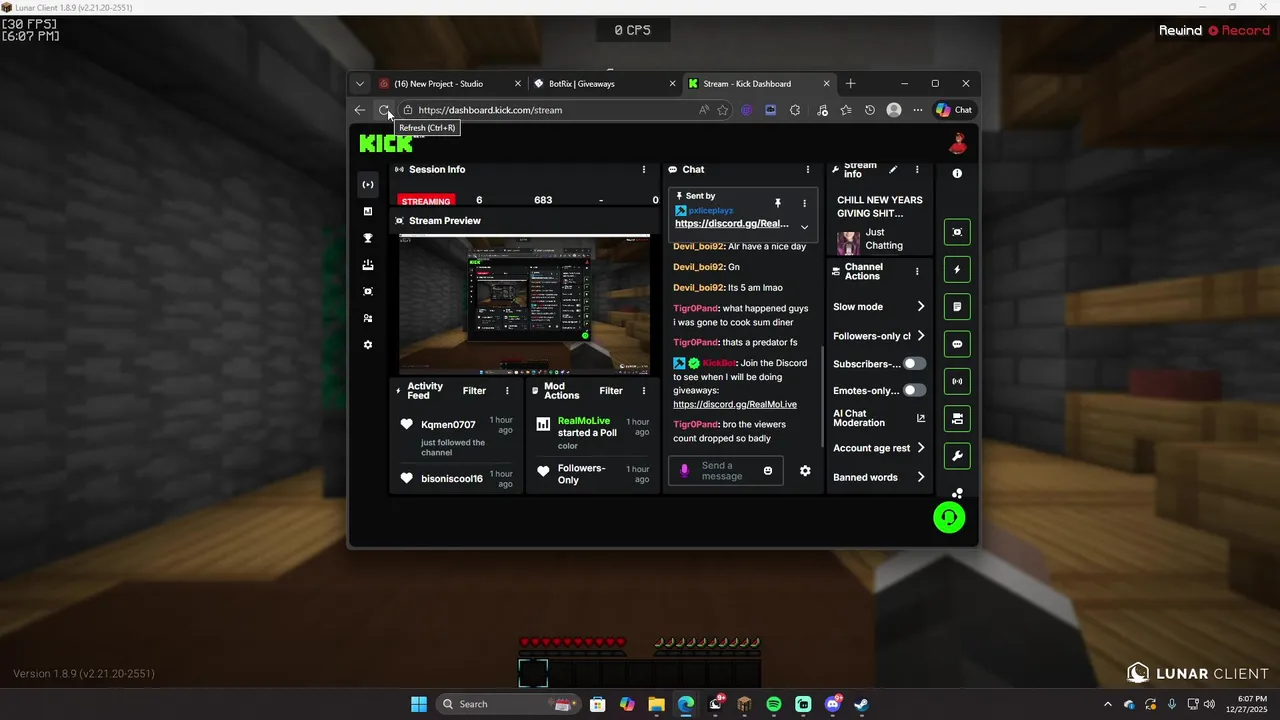Screen dimensions: 1280x720
Task: Open AI Chat Moderation external link
Action: pos(921,418)
